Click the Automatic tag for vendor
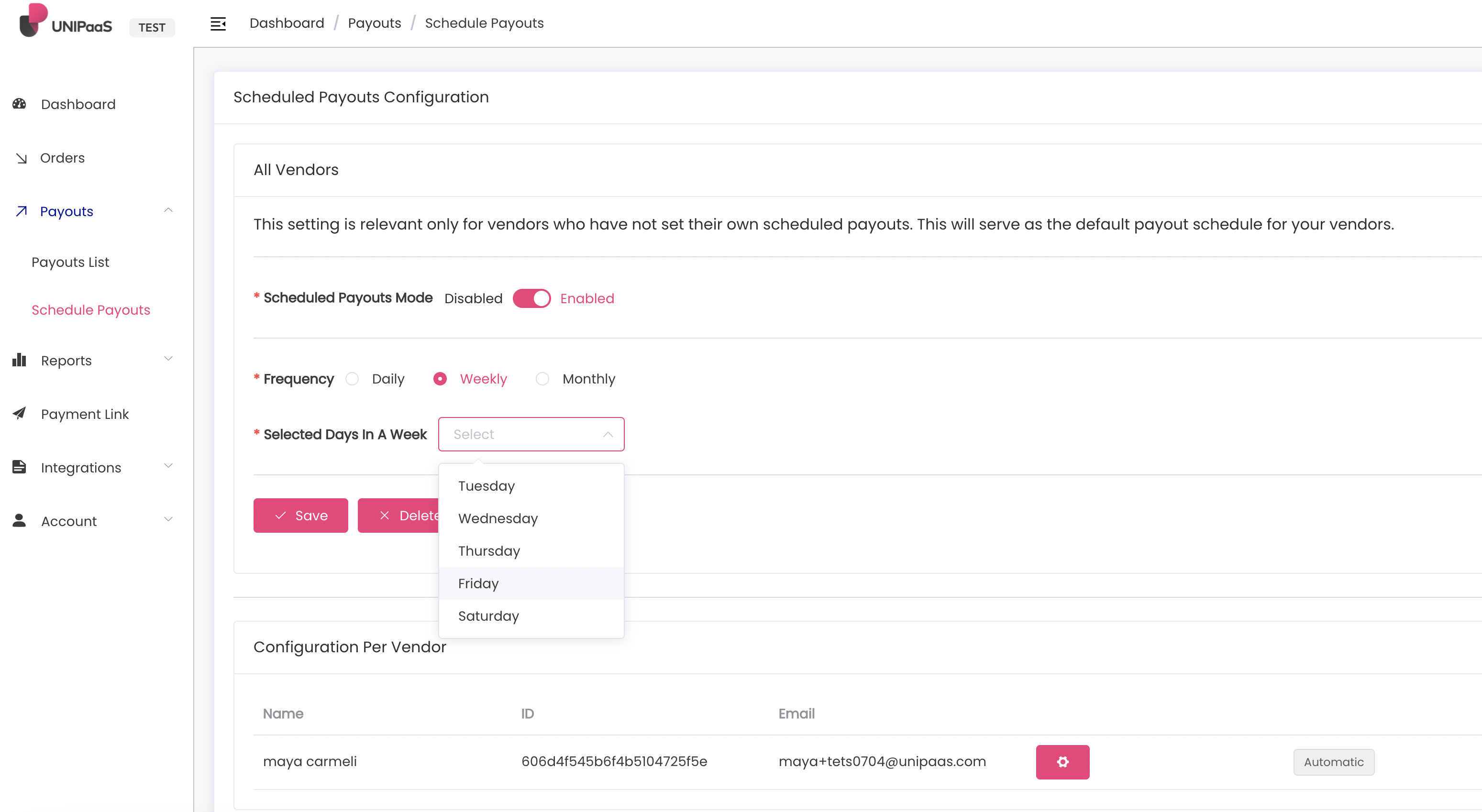The image size is (1482, 812). pyautogui.click(x=1333, y=761)
